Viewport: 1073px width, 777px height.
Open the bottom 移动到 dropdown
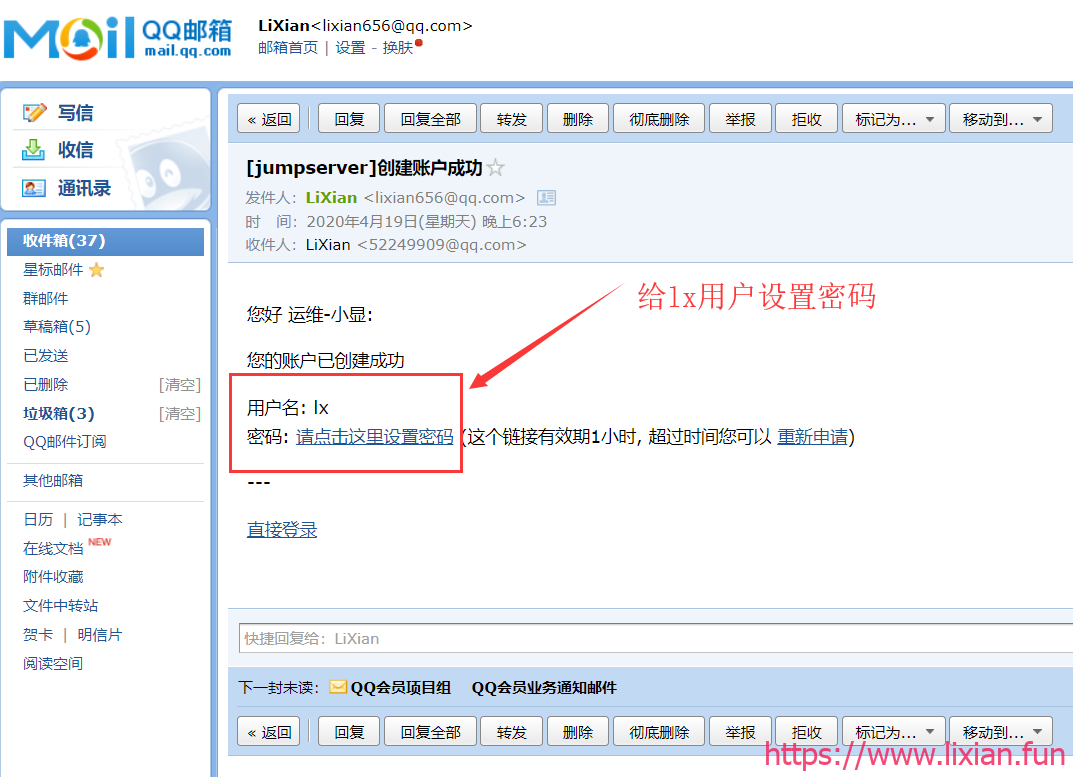tap(1001, 731)
